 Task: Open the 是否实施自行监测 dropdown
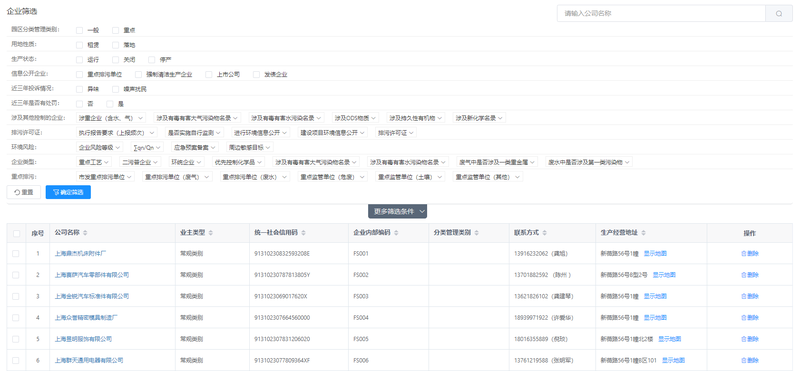tap(194, 132)
